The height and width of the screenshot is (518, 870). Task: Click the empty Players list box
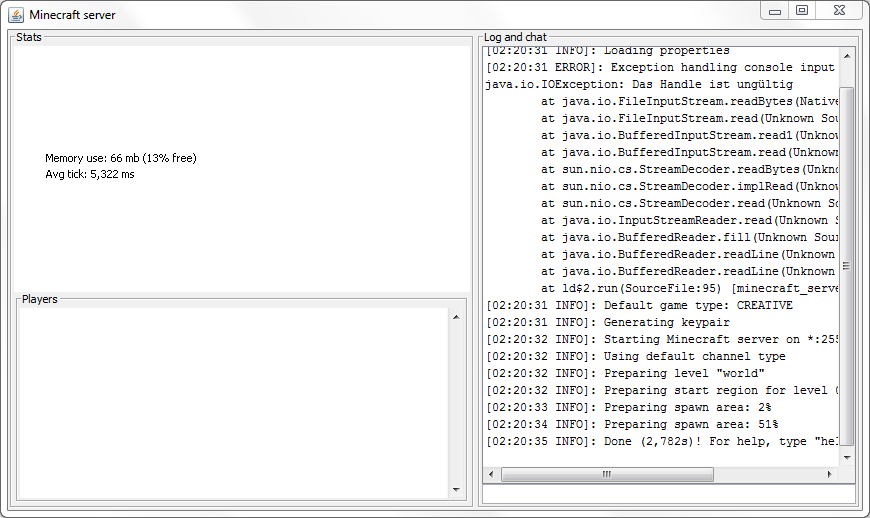tap(233, 403)
